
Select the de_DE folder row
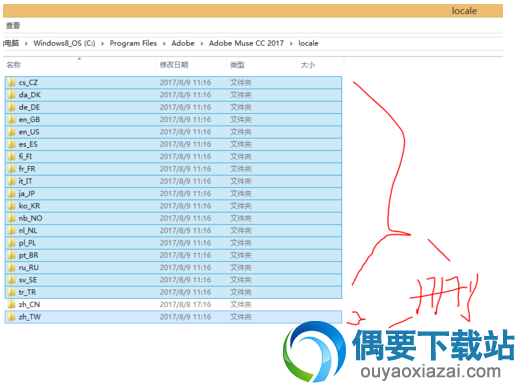pos(173,107)
